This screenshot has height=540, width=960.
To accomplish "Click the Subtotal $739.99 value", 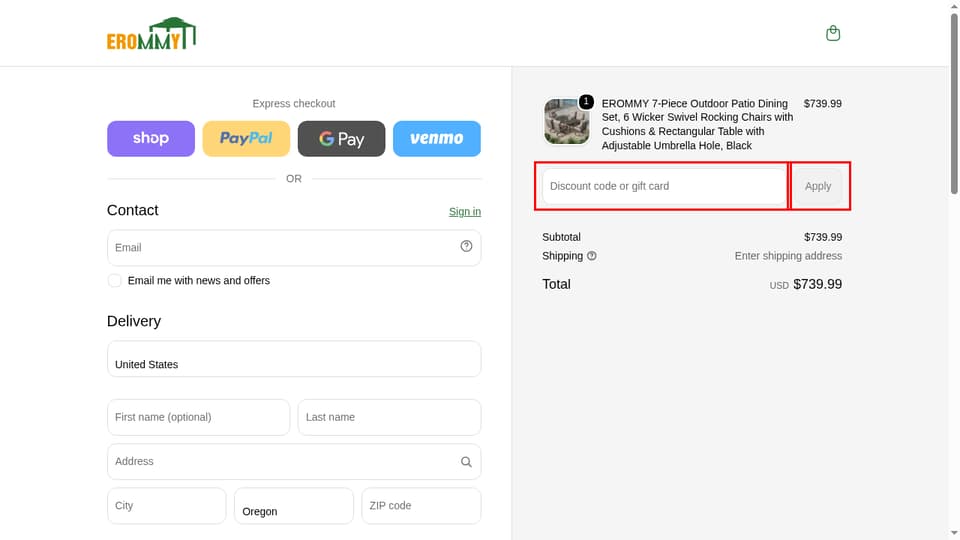I will pyautogui.click(x=823, y=237).
